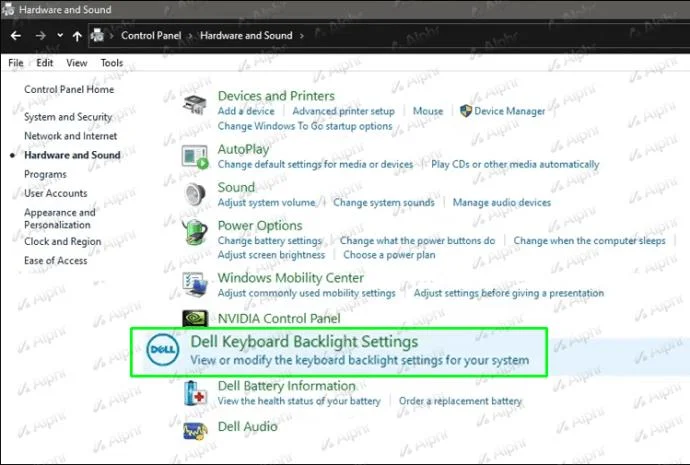Click View or modify the keyboard backlight settings

coord(360,360)
